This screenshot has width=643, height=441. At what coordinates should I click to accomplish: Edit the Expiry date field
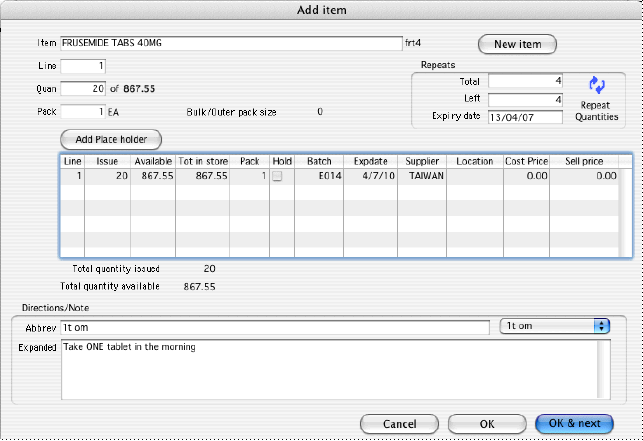point(526,117)
